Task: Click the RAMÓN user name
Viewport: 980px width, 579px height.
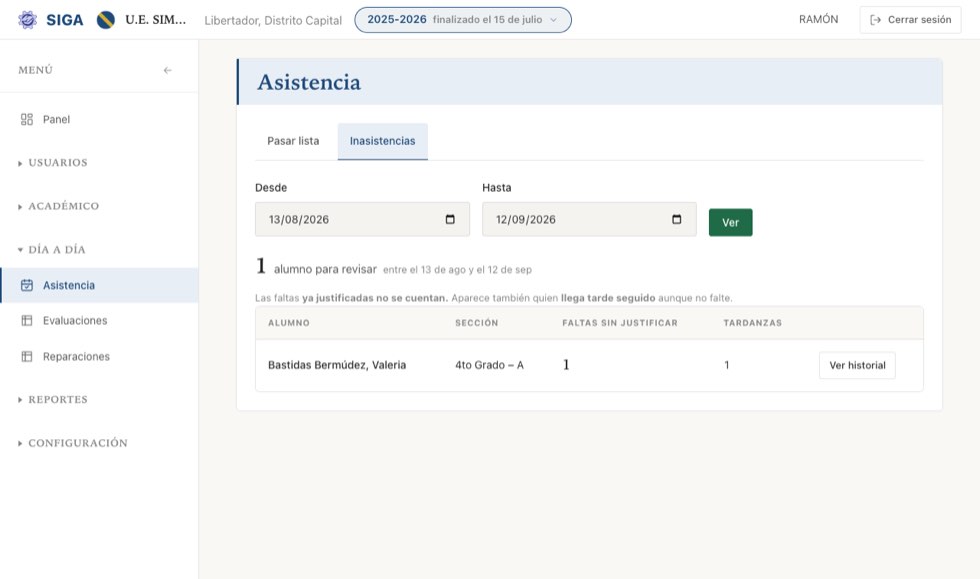Action: (818, 19)
